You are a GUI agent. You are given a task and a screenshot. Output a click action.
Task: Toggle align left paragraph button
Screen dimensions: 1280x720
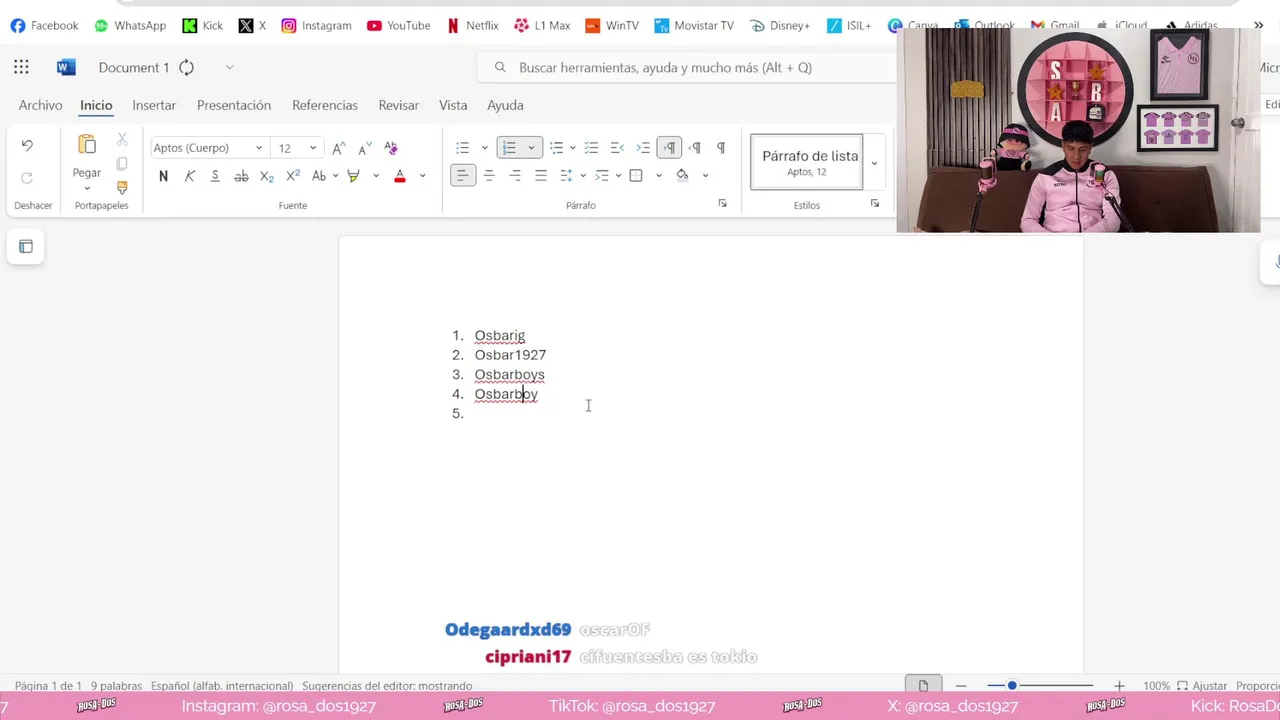click(462, 176)
